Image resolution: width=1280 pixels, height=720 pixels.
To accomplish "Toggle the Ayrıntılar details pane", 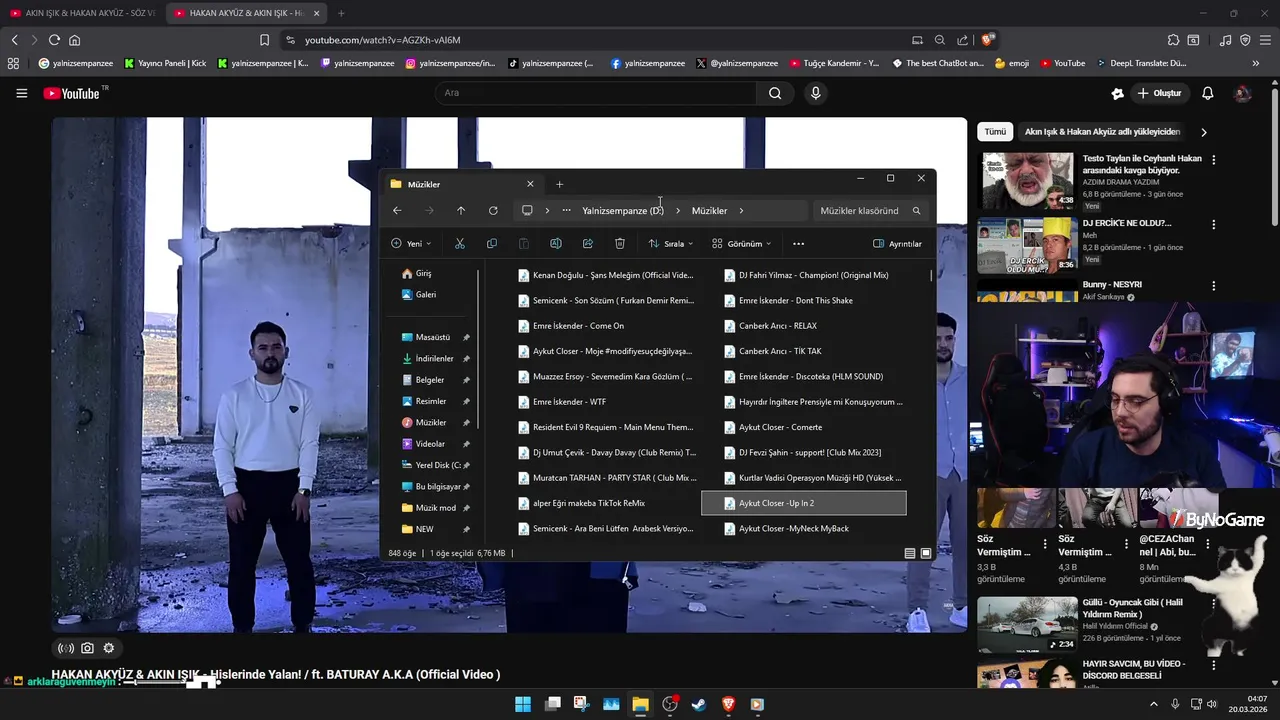I will point(897,243).
